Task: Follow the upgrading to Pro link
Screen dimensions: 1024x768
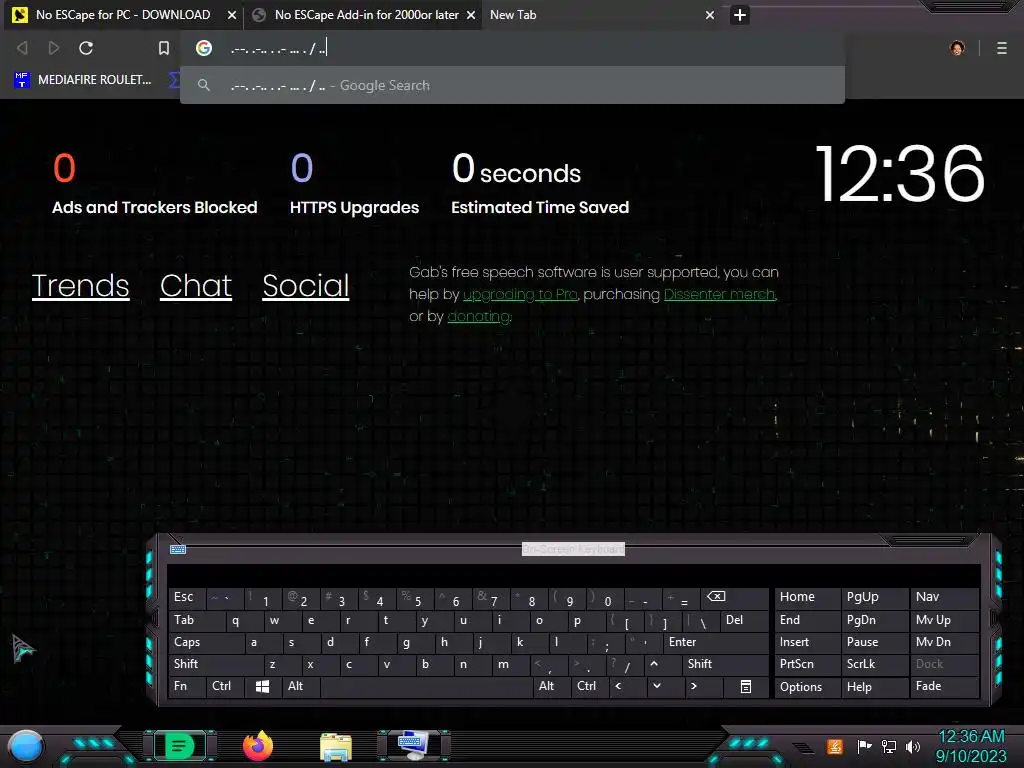Action: 520,295
